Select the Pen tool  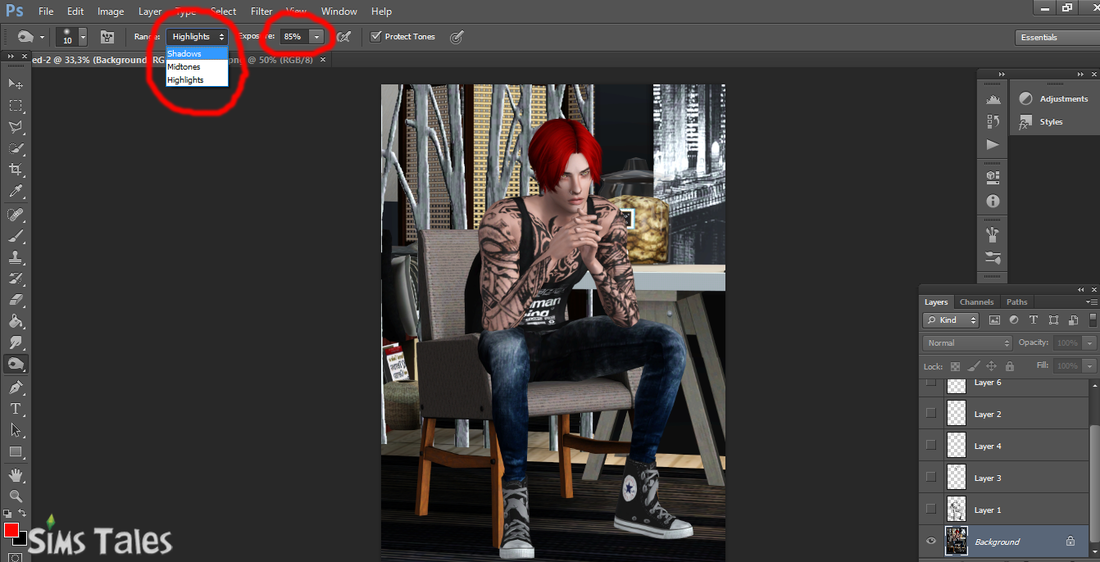click(15, 387)
